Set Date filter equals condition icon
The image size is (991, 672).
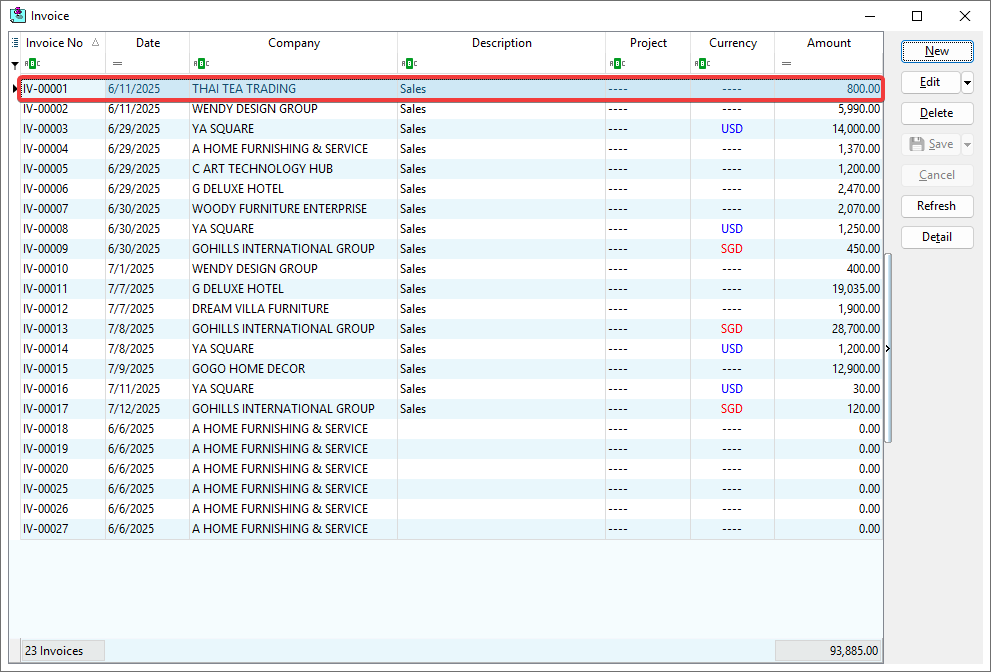coord(118,63)
